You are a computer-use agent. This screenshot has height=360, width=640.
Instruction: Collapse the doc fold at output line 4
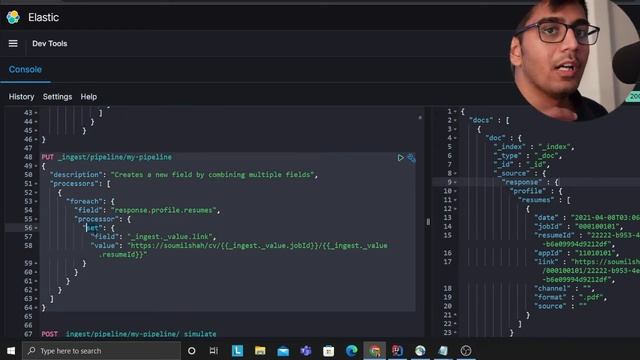(455, 138)
